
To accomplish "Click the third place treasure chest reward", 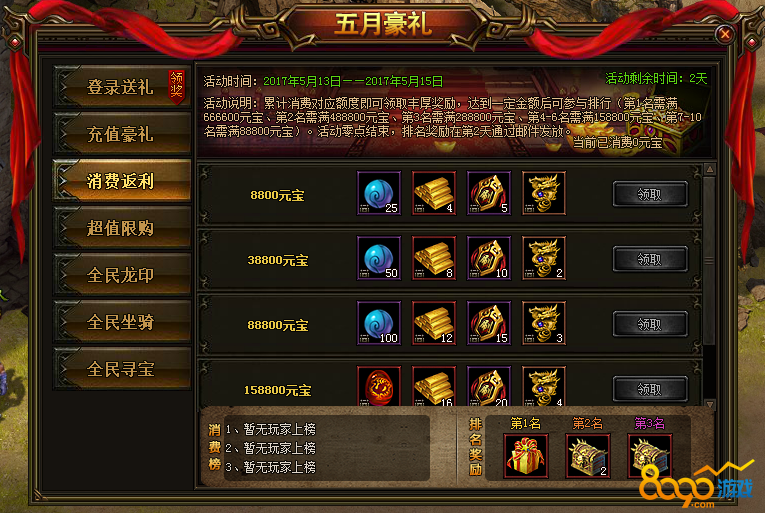I will pos(649,455).
